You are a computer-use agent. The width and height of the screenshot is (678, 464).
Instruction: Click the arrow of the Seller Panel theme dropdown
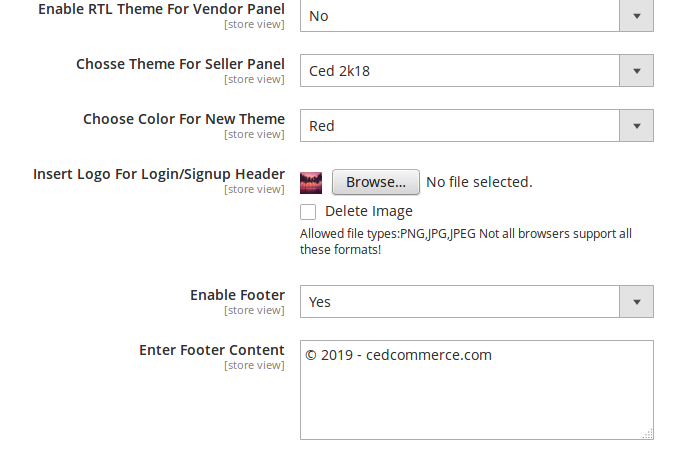(636, 71)
